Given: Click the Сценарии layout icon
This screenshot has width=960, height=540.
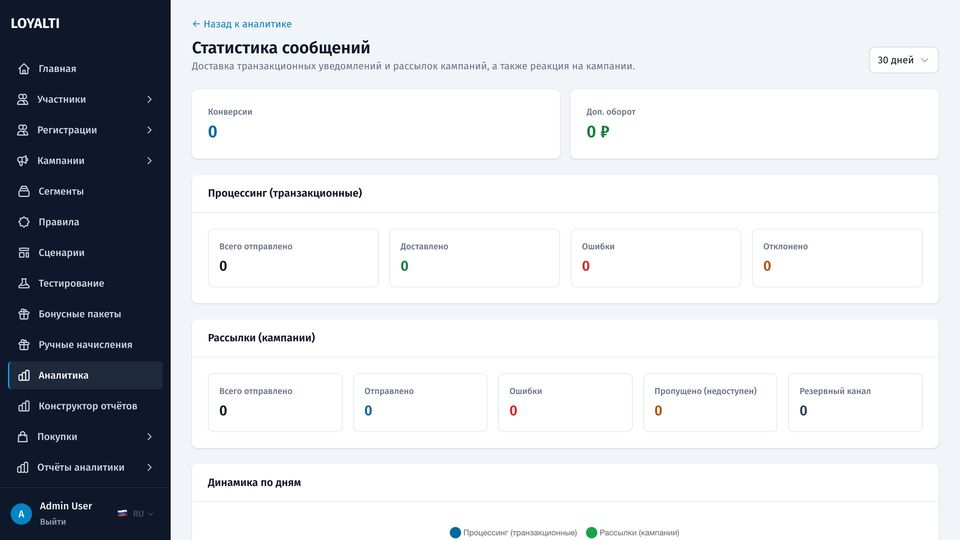Looking at the screenshot, I should 24,252.
